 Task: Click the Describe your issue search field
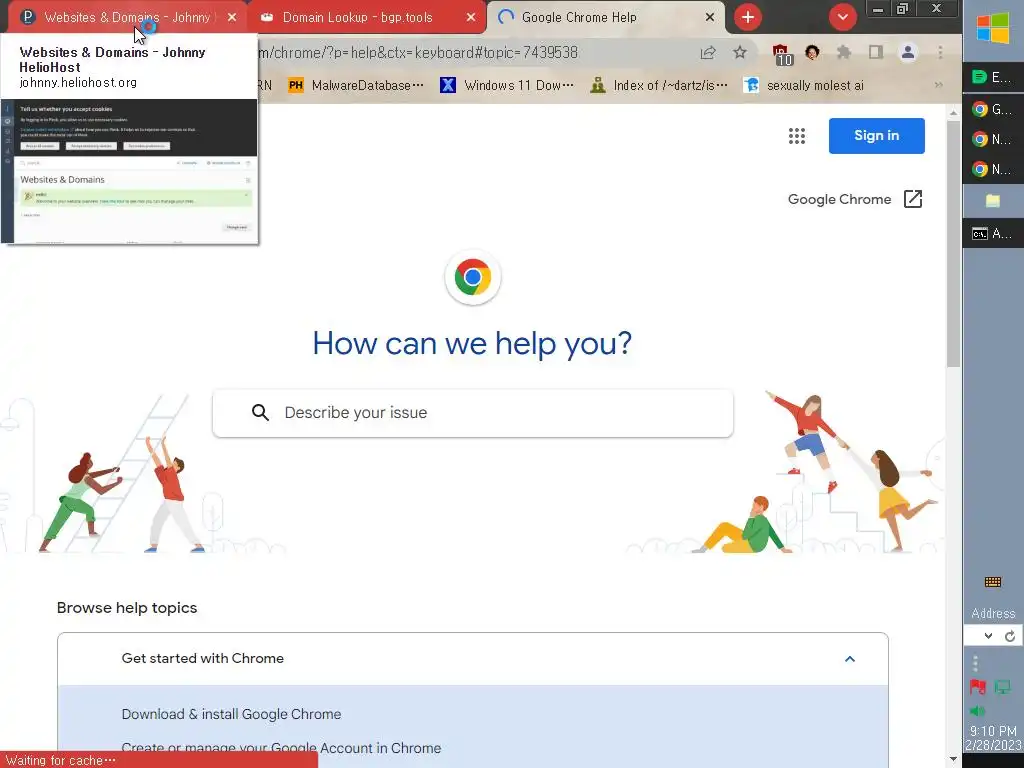(x=473, y=413)
